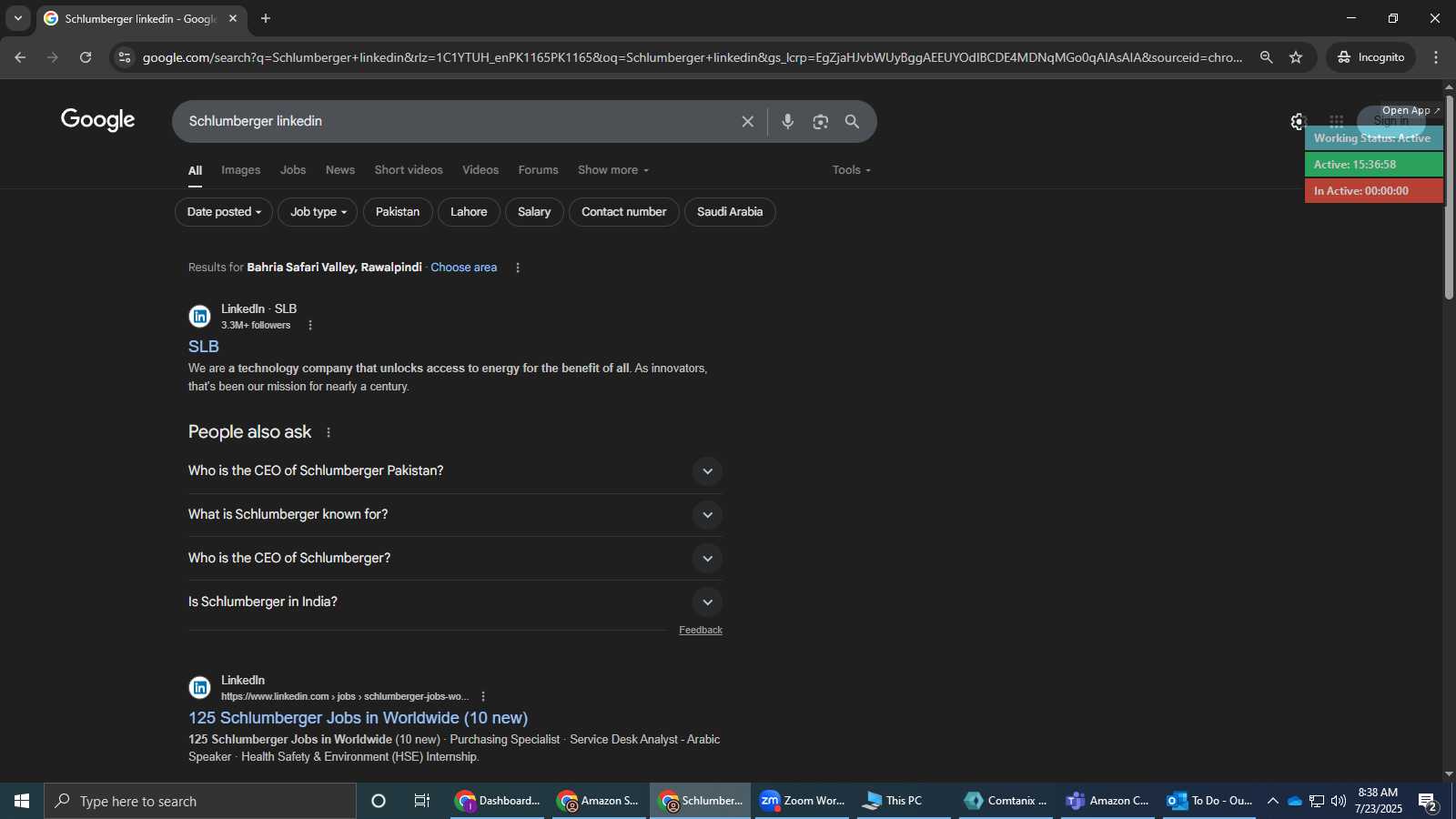This screenshot has height=819, width=1456.
Task: Click the Google logo
Action: 97,120
